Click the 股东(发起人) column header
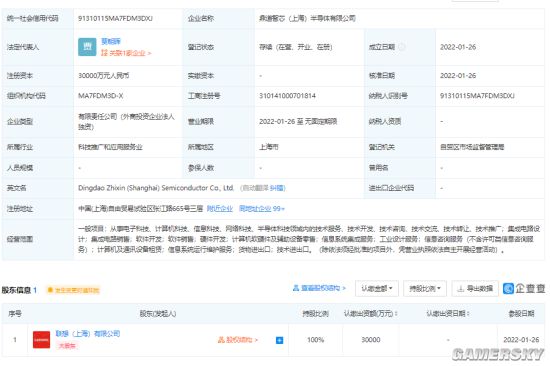Screen dimensions: 550x366 coord(158,313)
